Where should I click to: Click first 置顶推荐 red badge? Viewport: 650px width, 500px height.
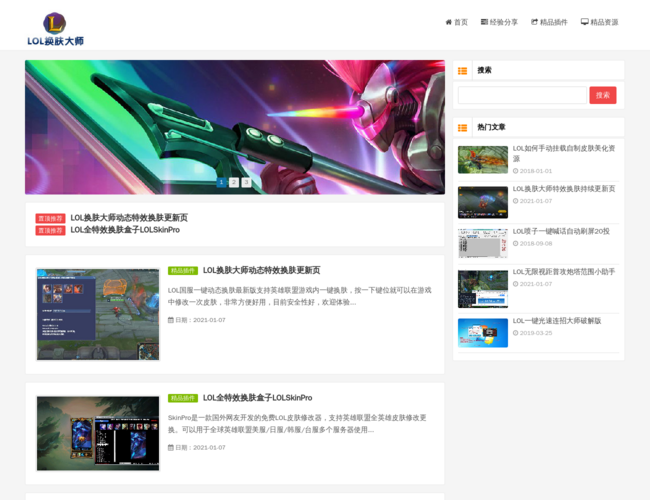click(50, 218)
